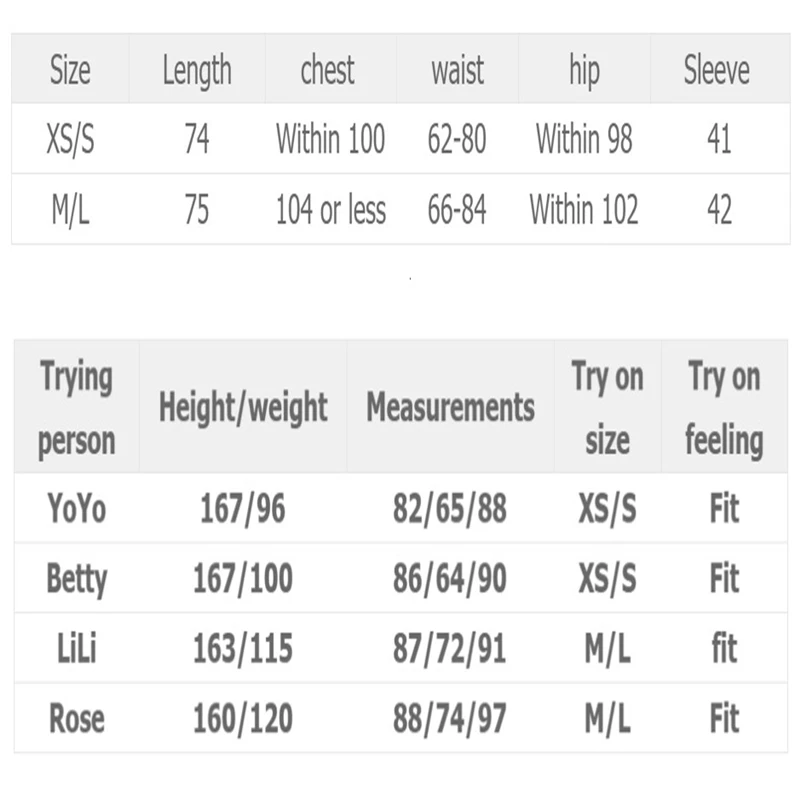800x800 pixels.
Task: Click the Trying person header
Action: [77, 409]
